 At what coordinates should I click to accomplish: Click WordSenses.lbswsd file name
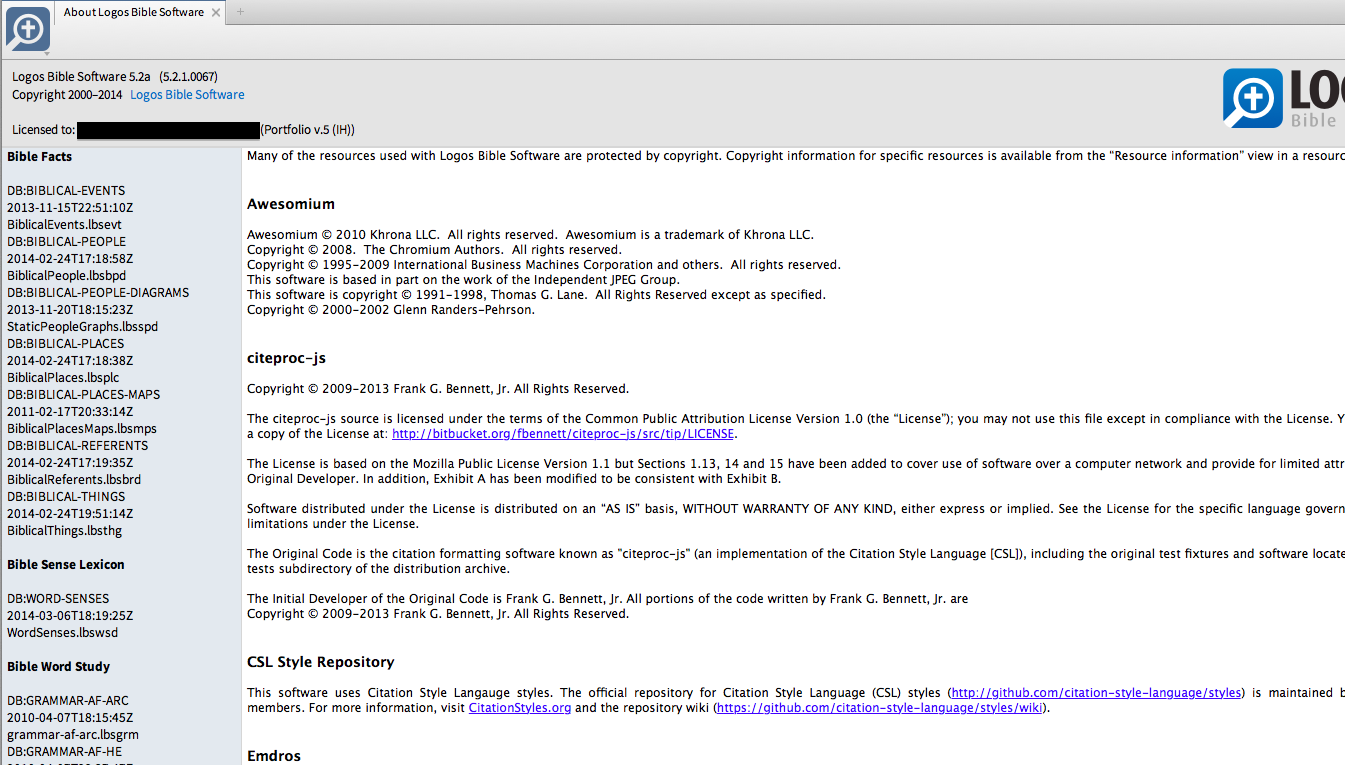point(62,633)
